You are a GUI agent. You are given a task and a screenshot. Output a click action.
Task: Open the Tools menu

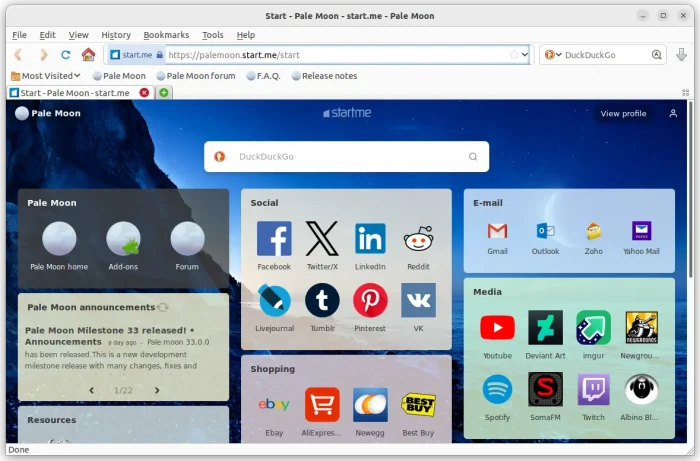click(213, 35)
